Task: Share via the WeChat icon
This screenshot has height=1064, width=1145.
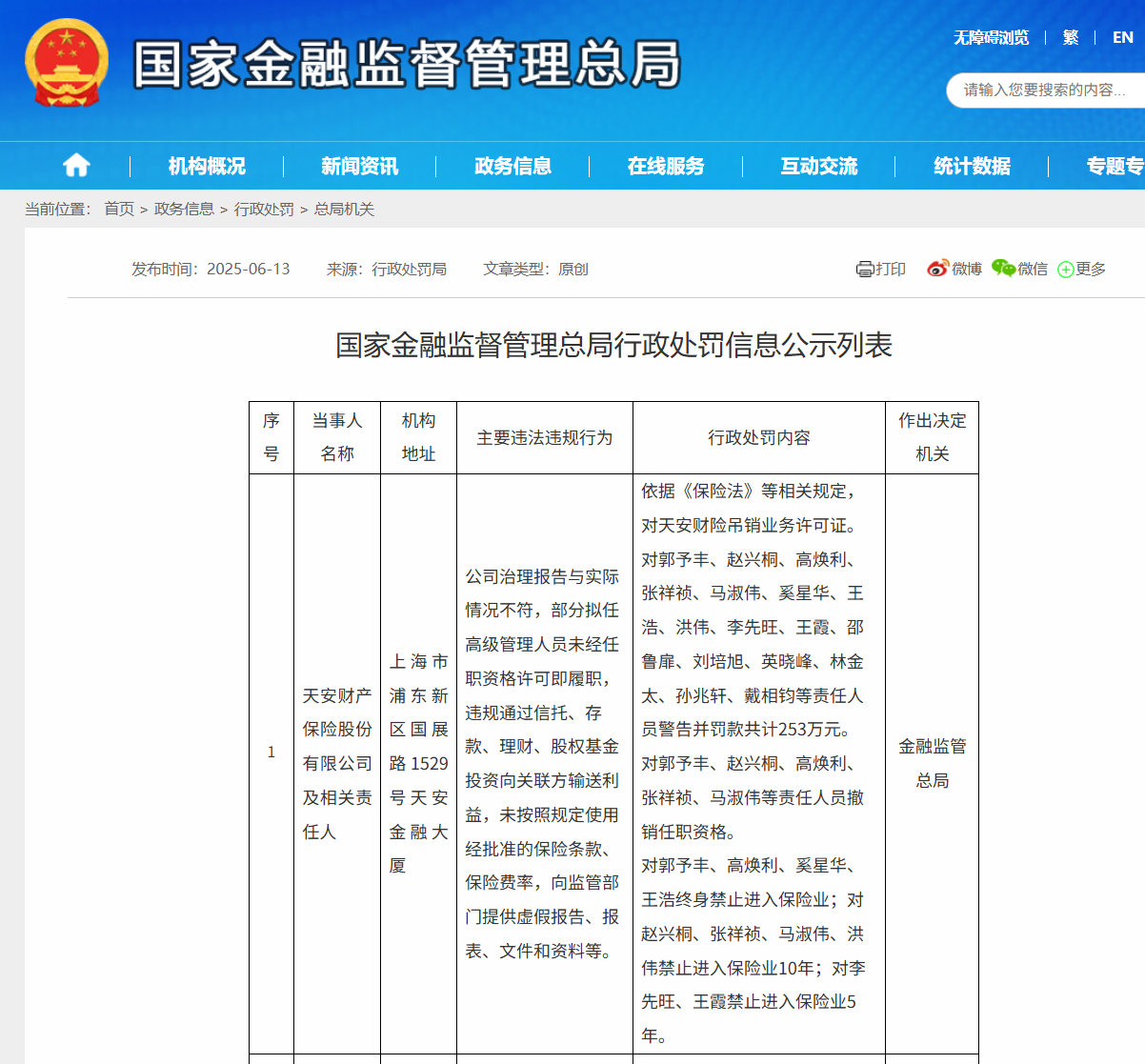Action: (x=1003, y=269)
